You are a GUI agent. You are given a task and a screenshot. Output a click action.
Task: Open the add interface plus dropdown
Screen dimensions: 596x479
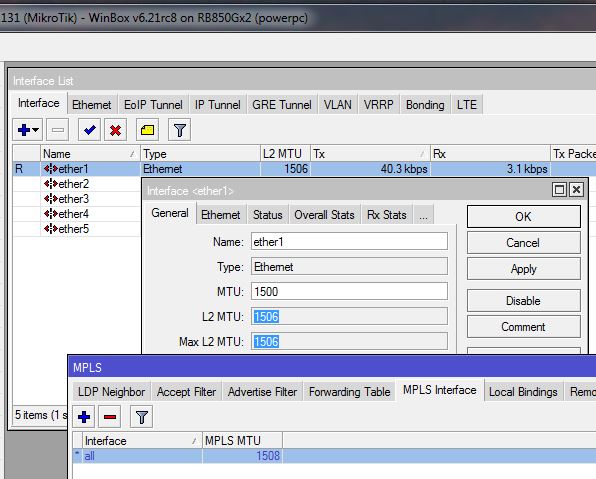click(x=28, y=130)
